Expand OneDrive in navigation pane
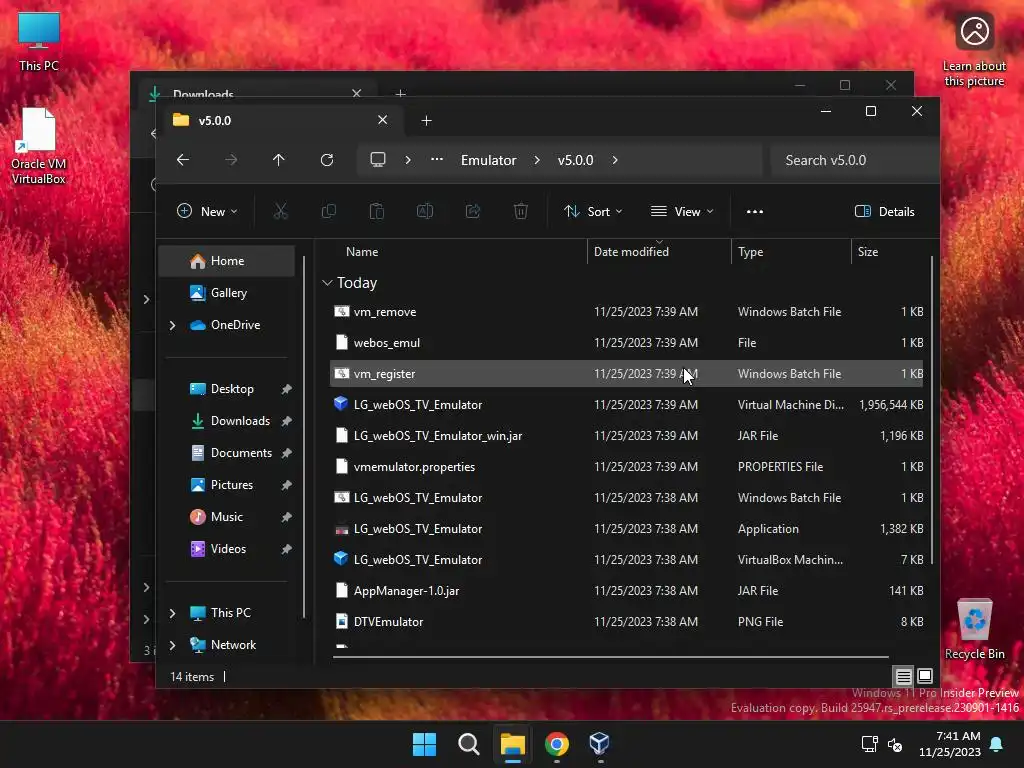Viewport: 1024px width, 768px height. [x=172, y=325]
